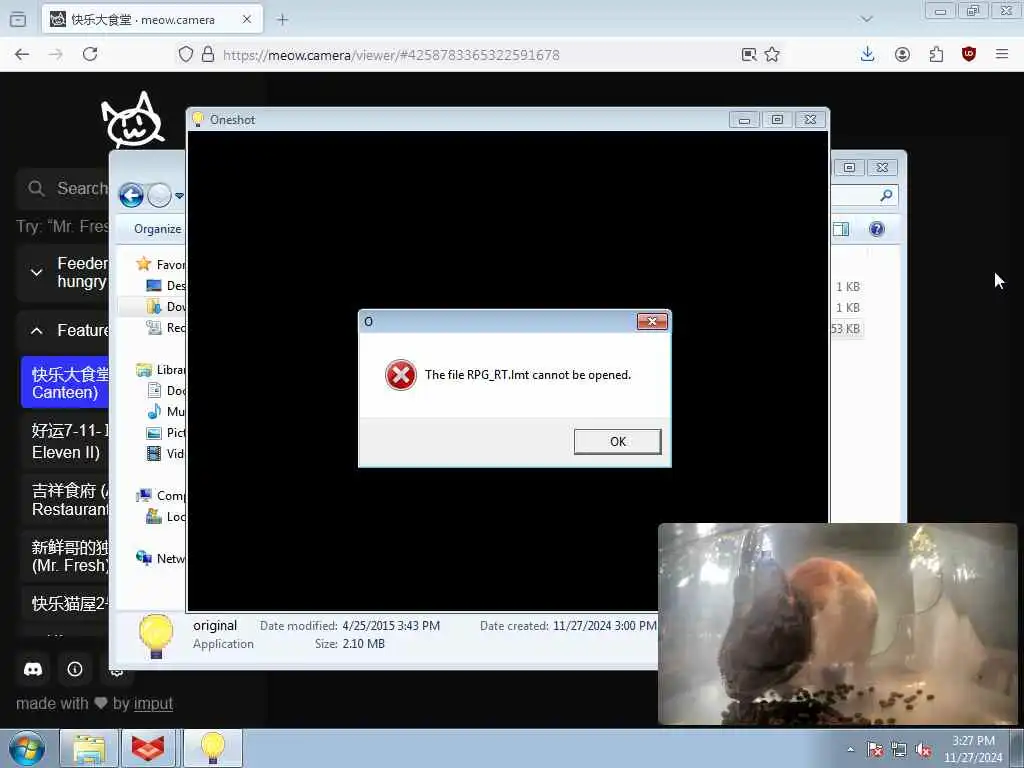Viewport: 1024px width, 768px height.
Task: Select Network in Explorer navigation pane
Action: pos(161,558)
